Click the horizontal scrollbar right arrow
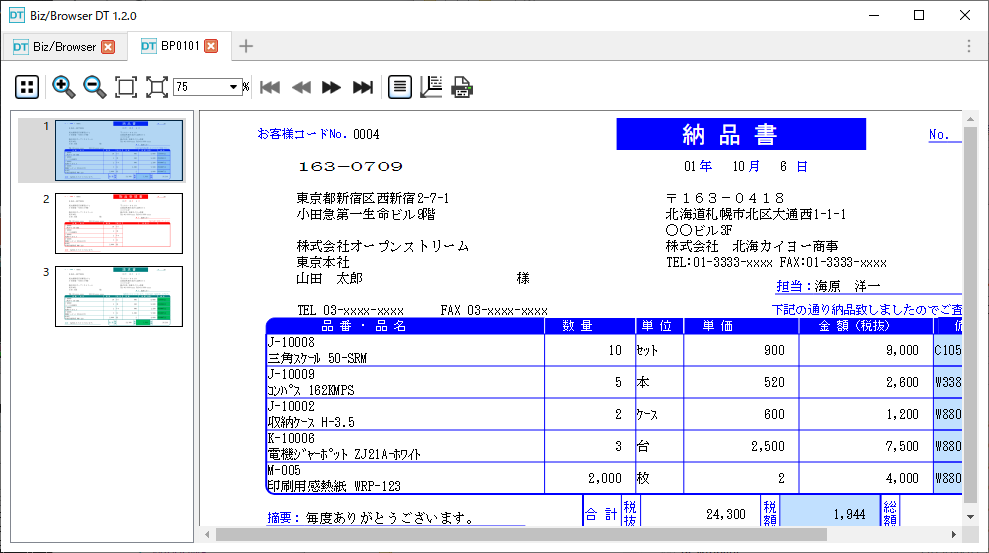 [955, 535]
